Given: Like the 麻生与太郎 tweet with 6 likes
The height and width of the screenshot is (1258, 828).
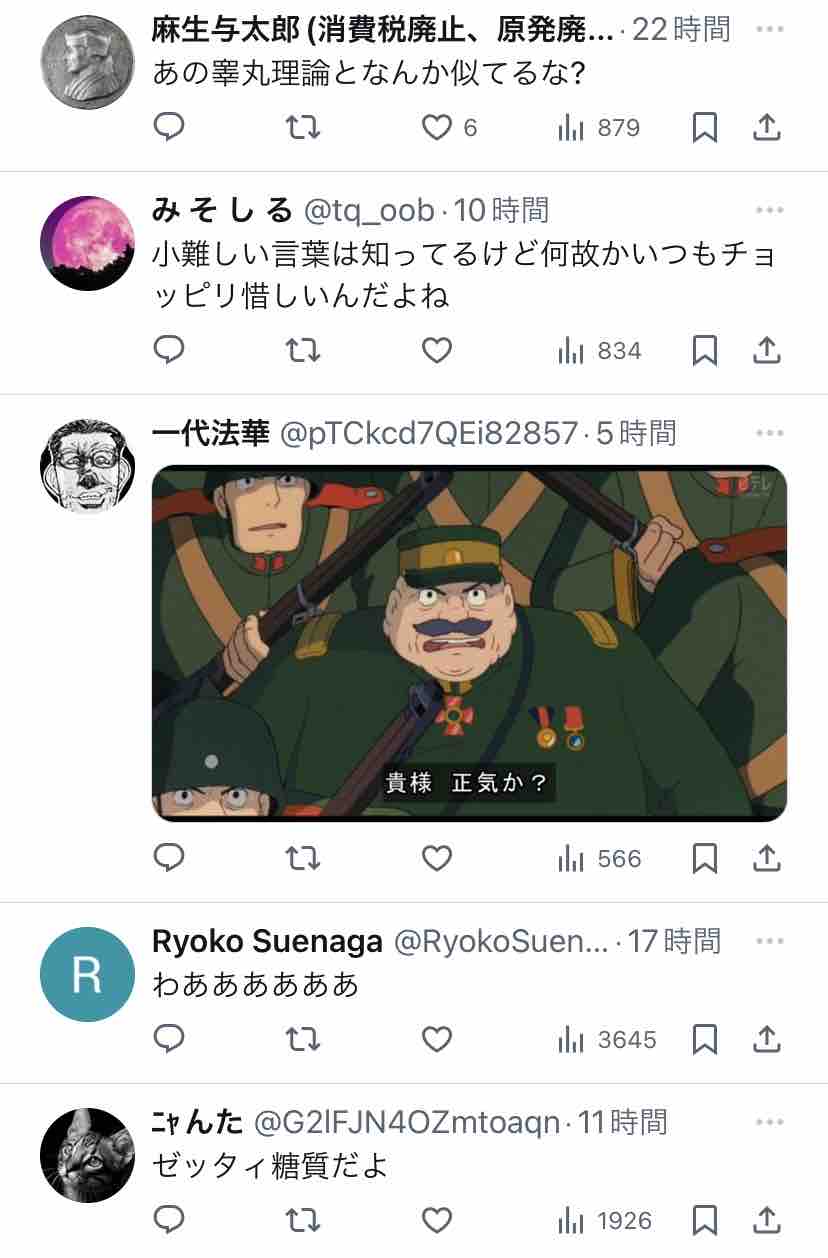Looking at the screenshot, I should pos(448,127).
